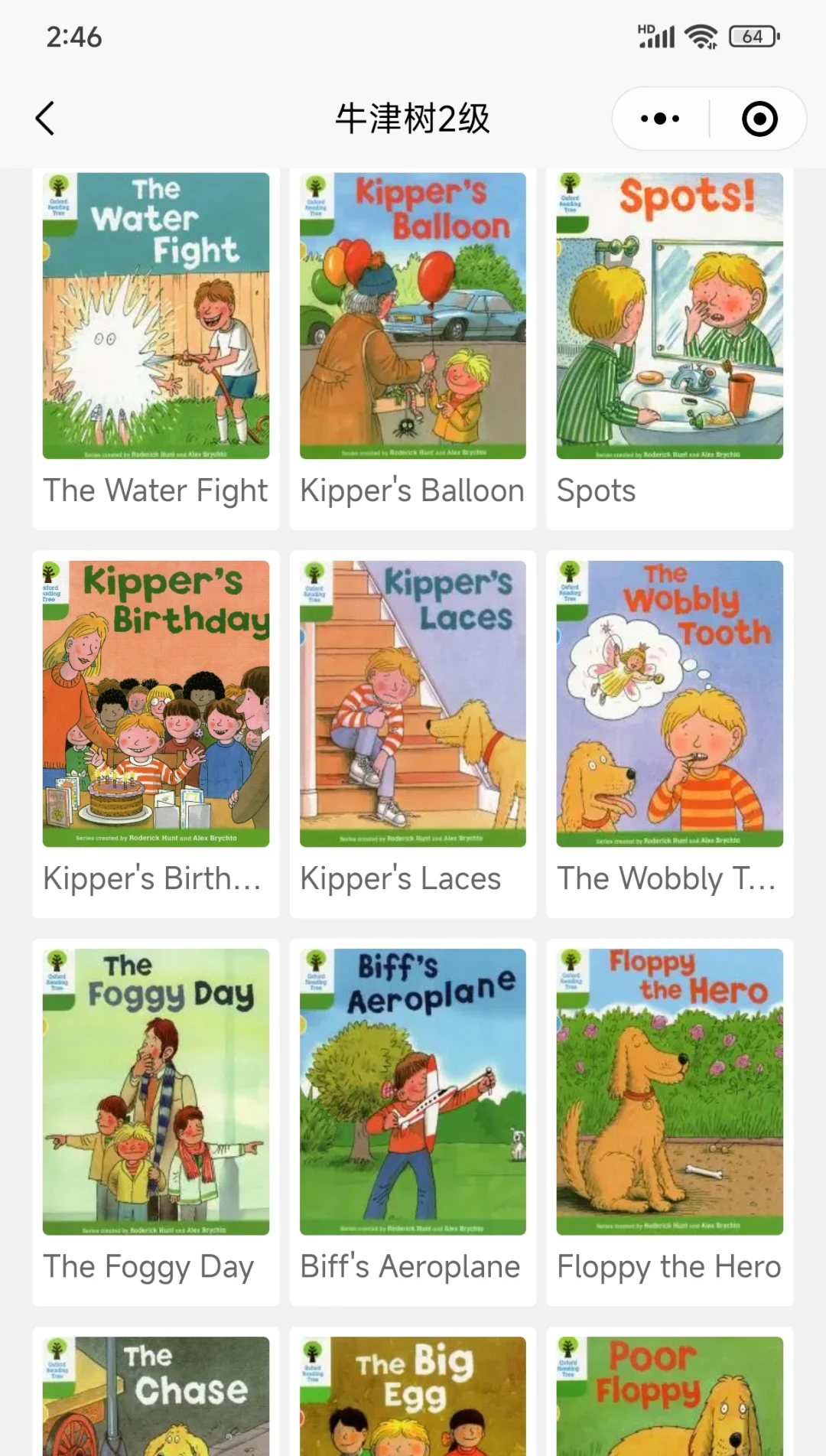The height and width of the screenshot is (1456, 826).
Task: Close mini program via circle target icon
Action: [x=759, y=119]
